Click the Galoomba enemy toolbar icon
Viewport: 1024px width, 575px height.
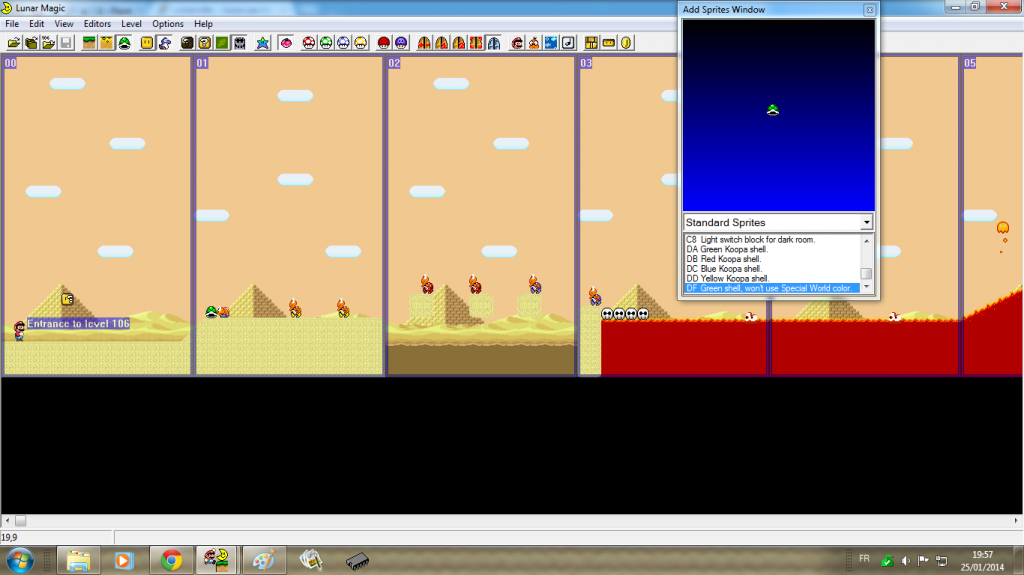(534, 43)
